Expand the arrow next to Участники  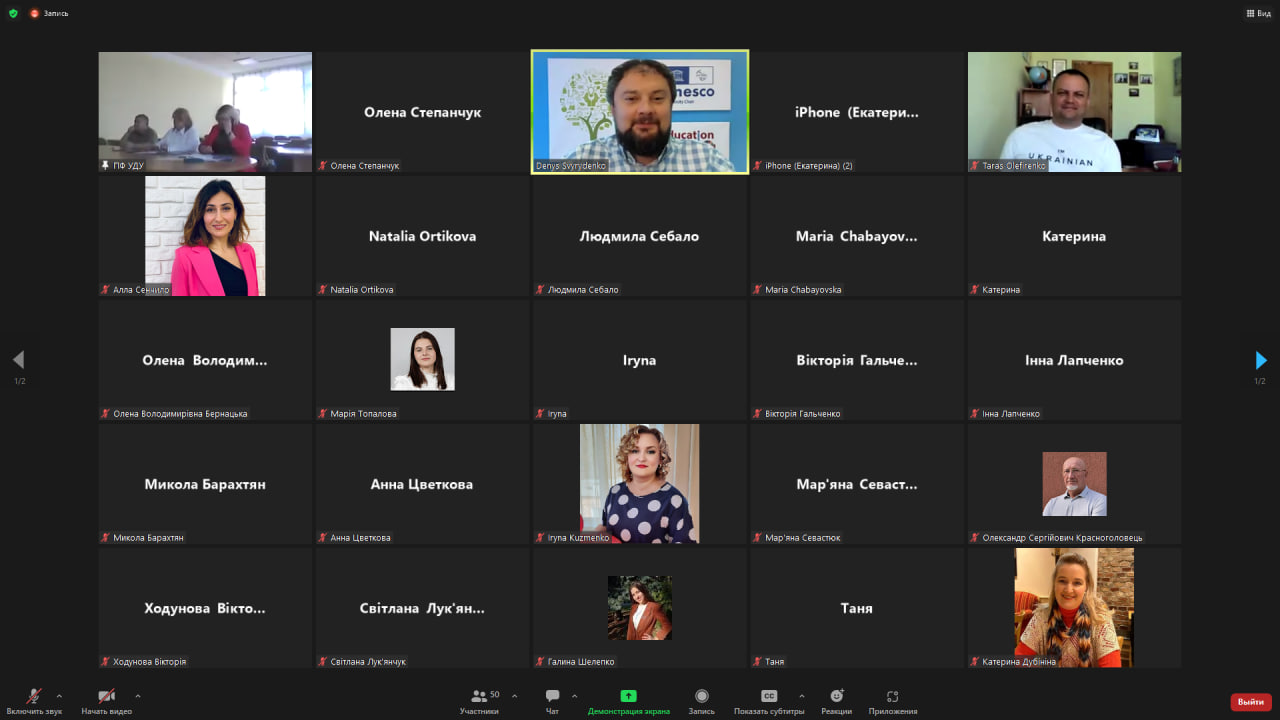pyautogui.click(x=514, y=696)
